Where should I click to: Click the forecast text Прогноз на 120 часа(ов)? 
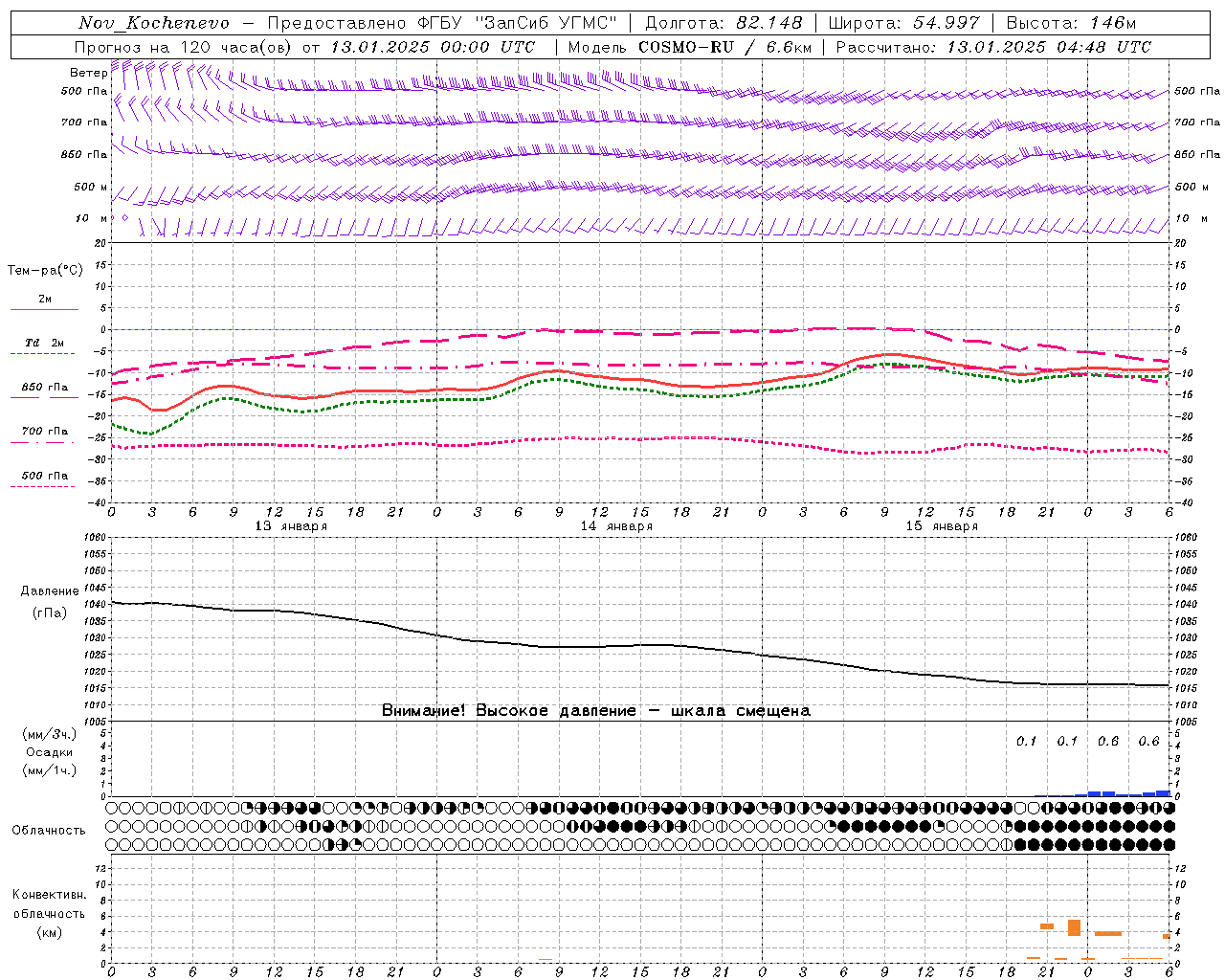185,47
